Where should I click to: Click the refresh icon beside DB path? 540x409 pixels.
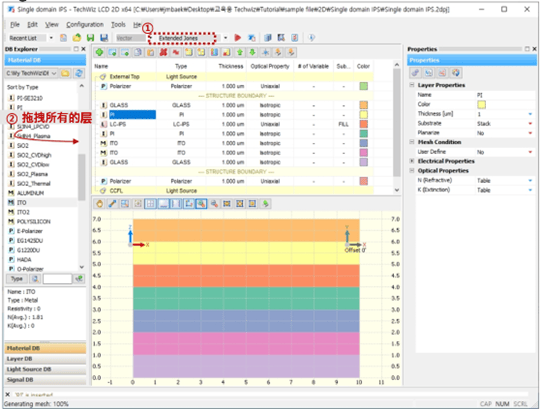pyautogui.click(x=79, y=73)
